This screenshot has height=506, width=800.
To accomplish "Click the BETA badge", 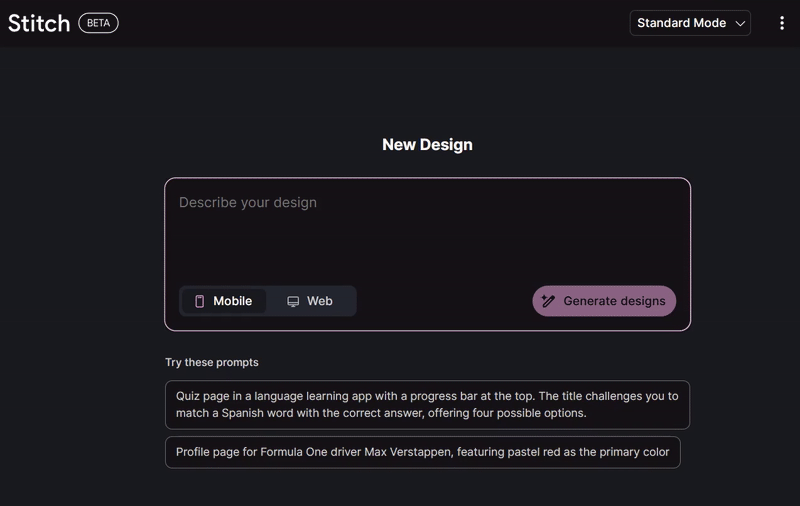I will (98, 23).
